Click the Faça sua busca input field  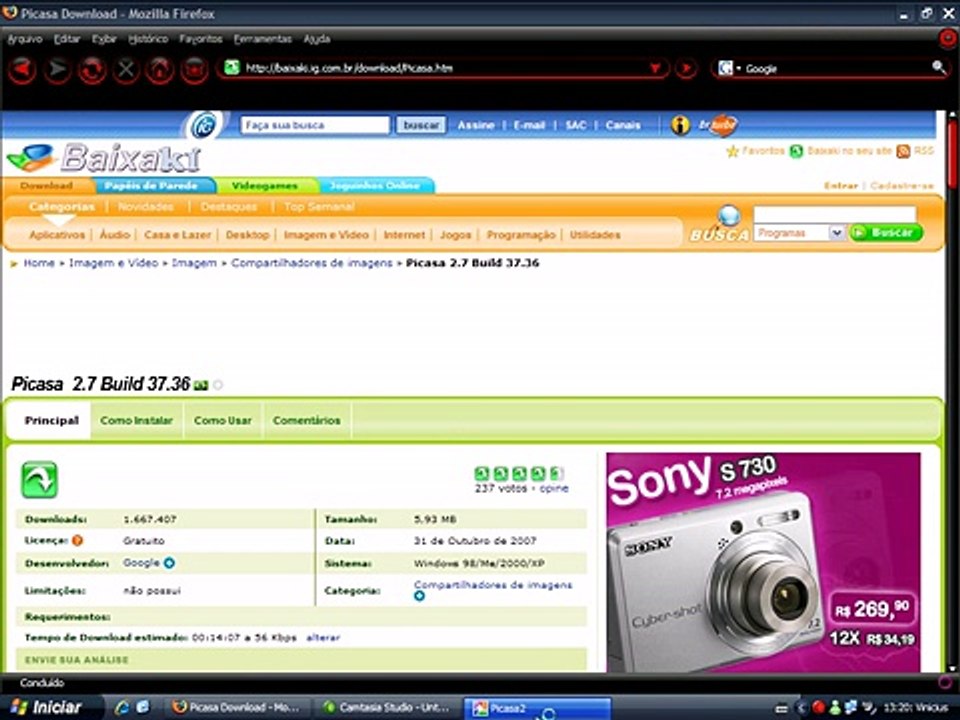click(315, 125)
